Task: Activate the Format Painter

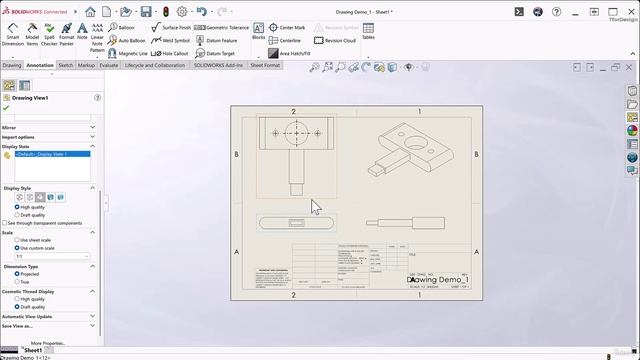Action: click(66, 35)
